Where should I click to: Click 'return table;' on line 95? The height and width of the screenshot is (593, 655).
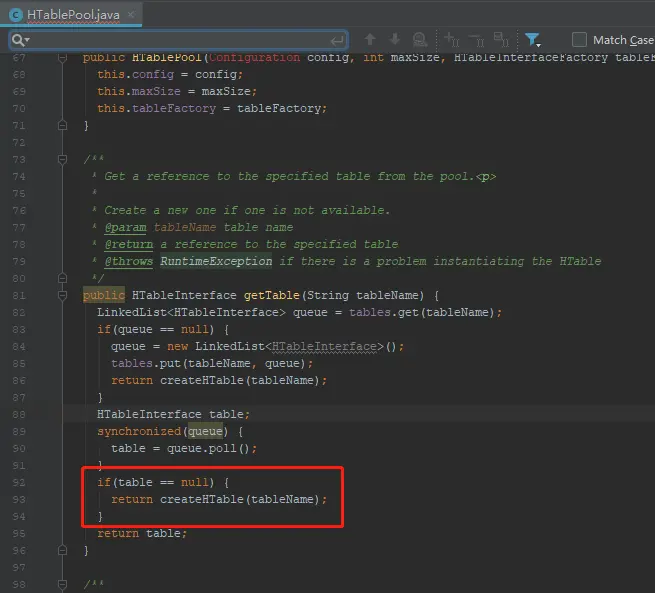(x=142, y=534)
